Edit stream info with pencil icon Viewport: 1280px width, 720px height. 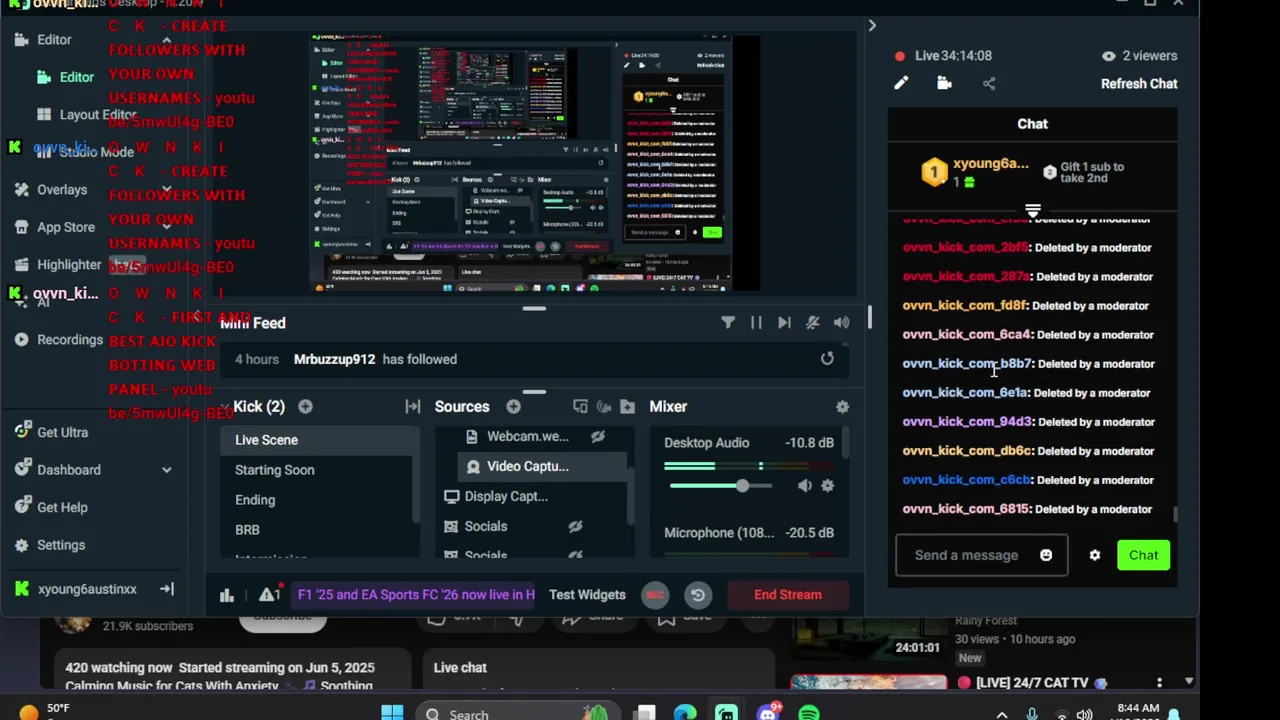901,84
